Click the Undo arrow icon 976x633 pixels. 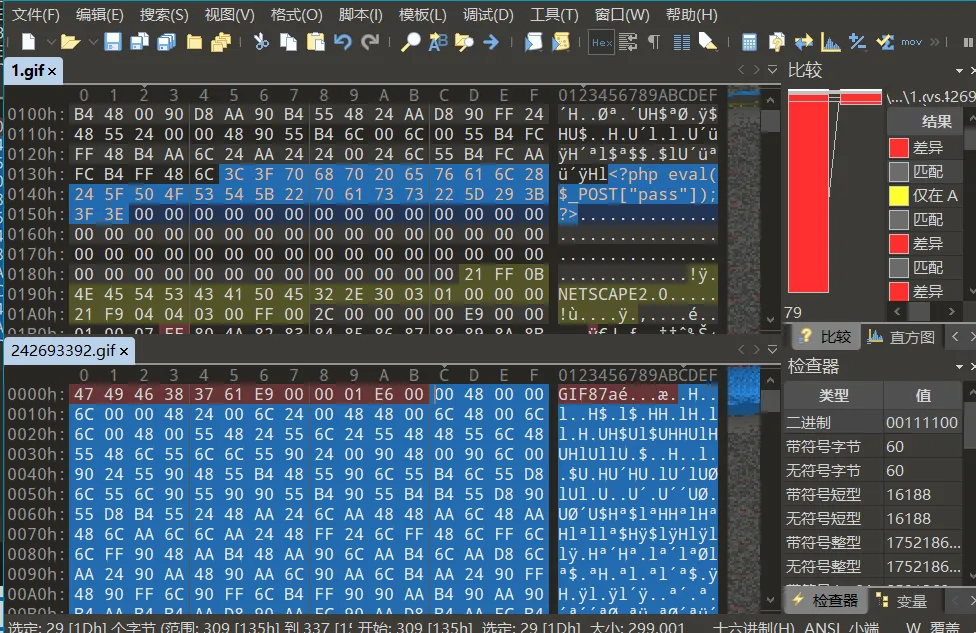343,42
